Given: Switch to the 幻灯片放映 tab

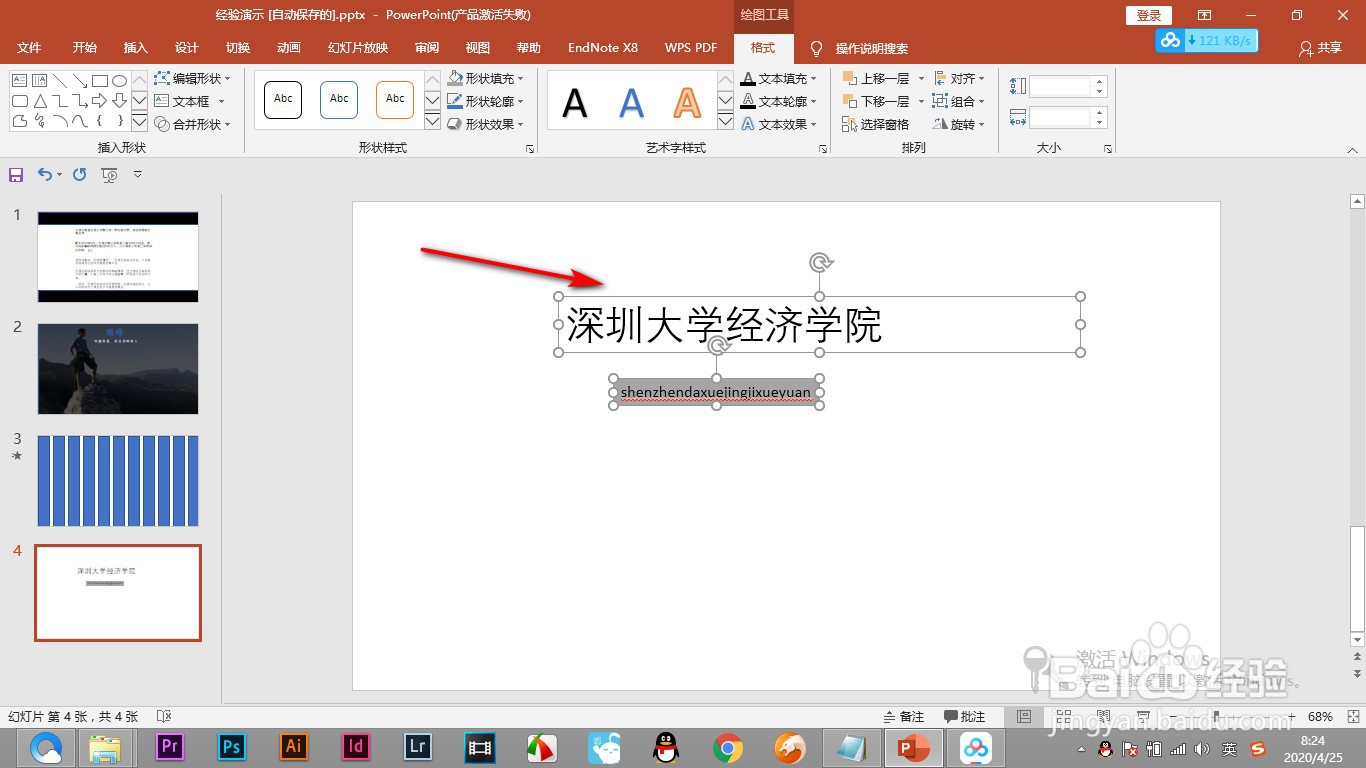Looking at the screenshot, I should [358, 48].
